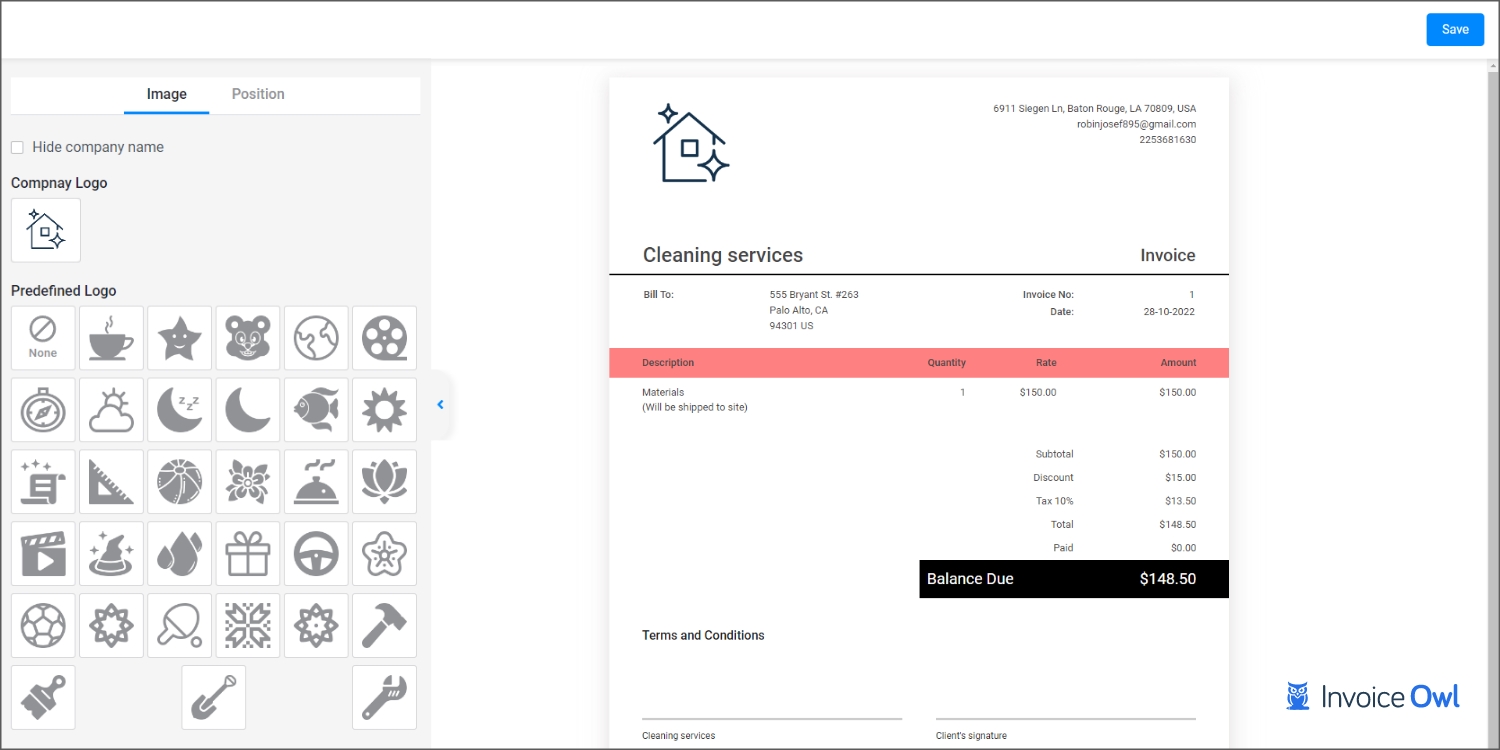
Task: Open the Image tab
Action: click(x=167, y=94)
